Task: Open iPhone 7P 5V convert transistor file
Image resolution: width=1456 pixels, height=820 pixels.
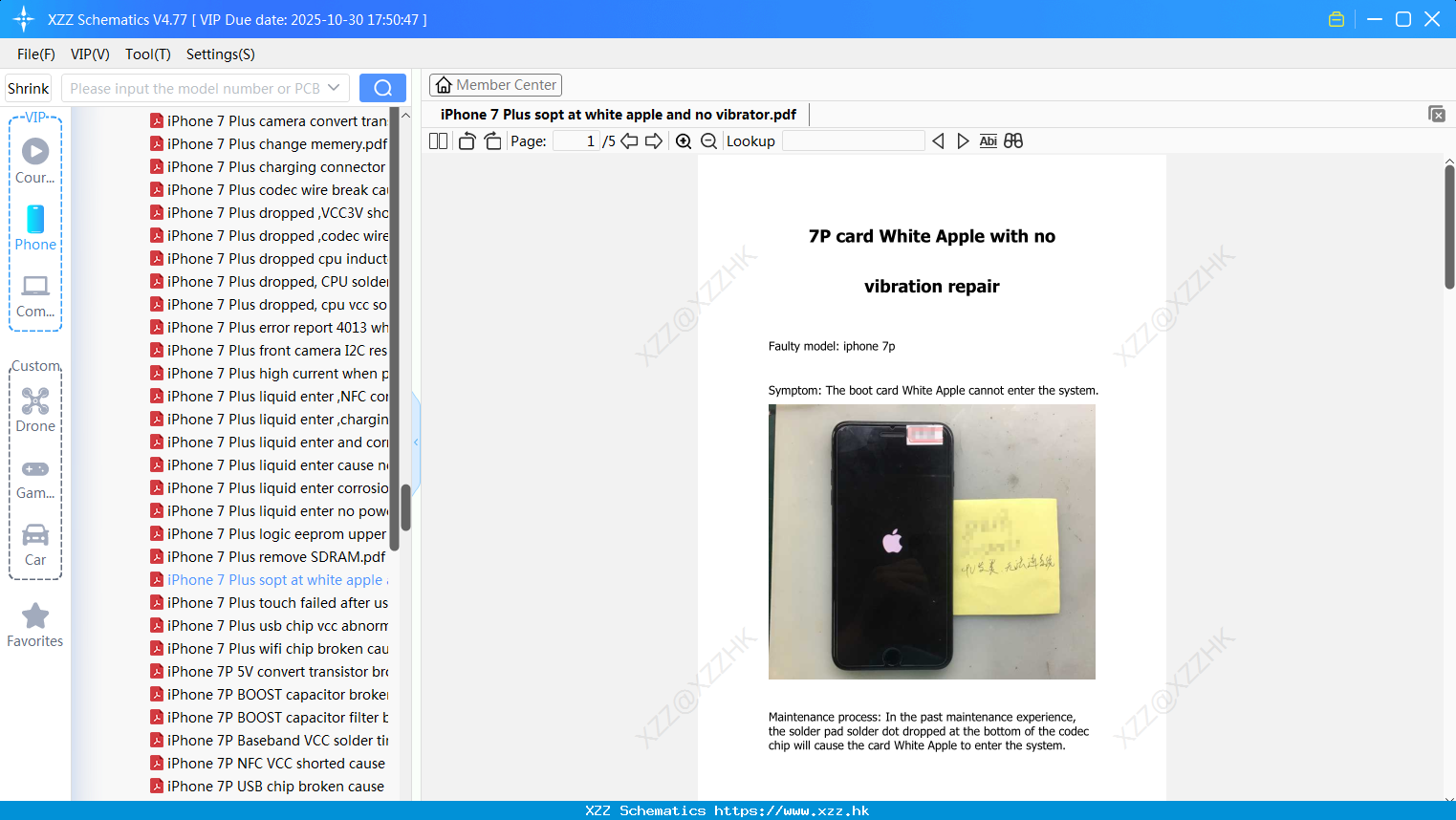Action: pos(269,672)
